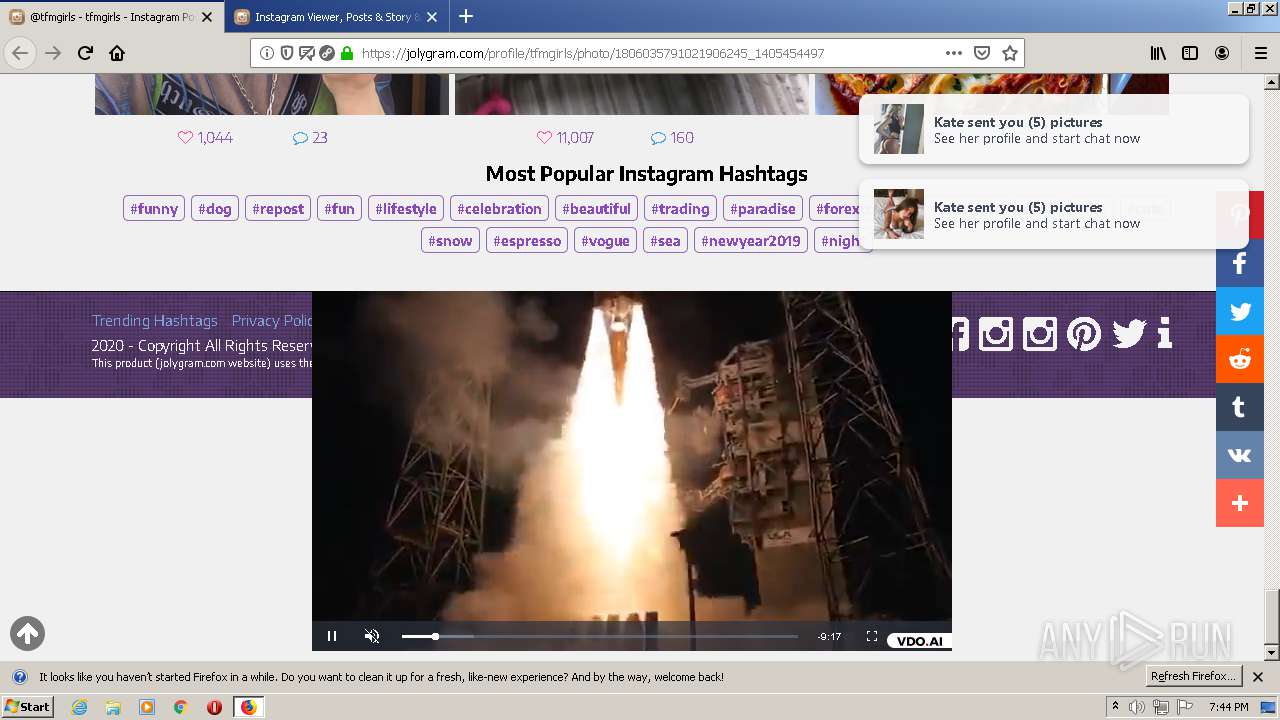Viewport: 1280px width, 720px height.
Task: Save page to Pocket
Action: tap(982, 53)
